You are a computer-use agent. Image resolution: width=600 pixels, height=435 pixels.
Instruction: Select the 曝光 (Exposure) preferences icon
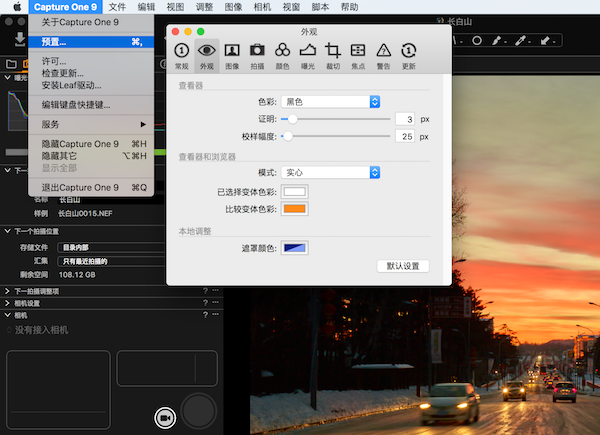[308, 54]
